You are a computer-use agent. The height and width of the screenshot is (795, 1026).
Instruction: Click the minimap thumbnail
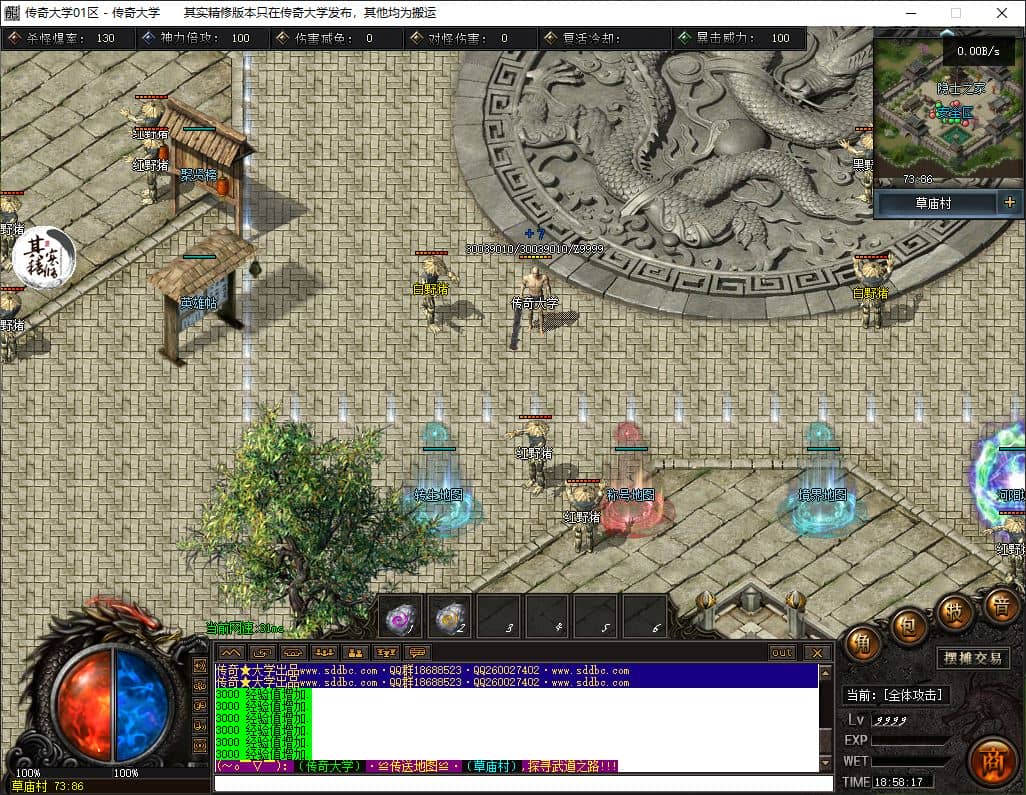coord(949,109)
